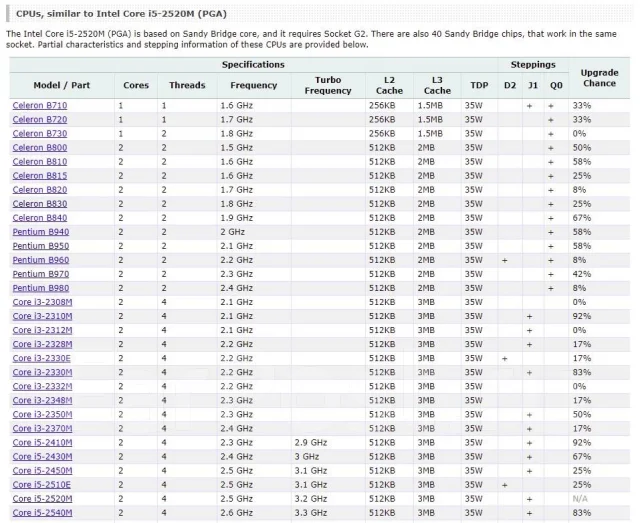This screenshot has height=523, width=640.
Task: Open the Celeron B820 link
Action: [x=40, y=190]
